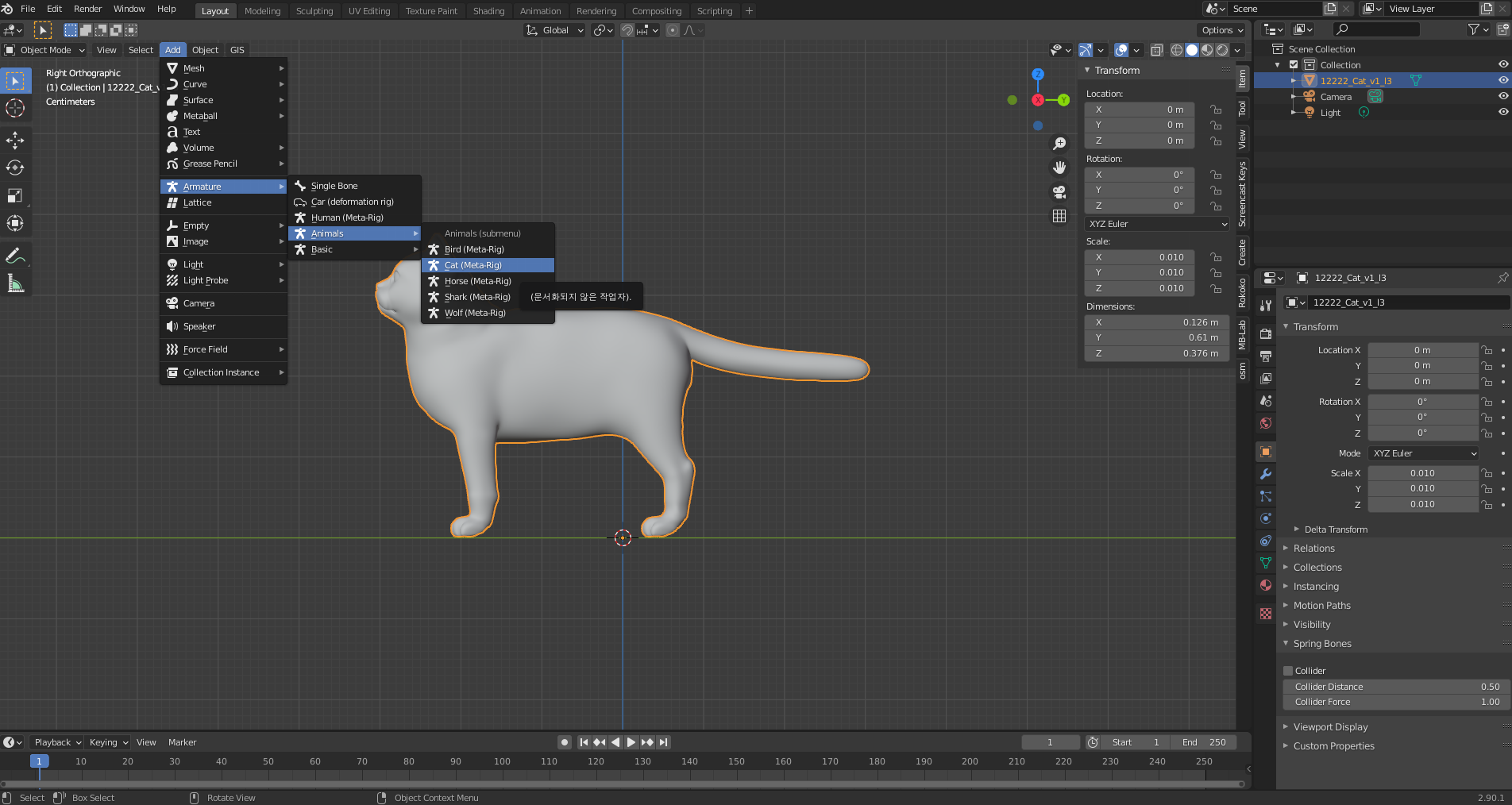Open the Global transform orientation dropdown
1512x805 pixels.
tap(554, 30)
